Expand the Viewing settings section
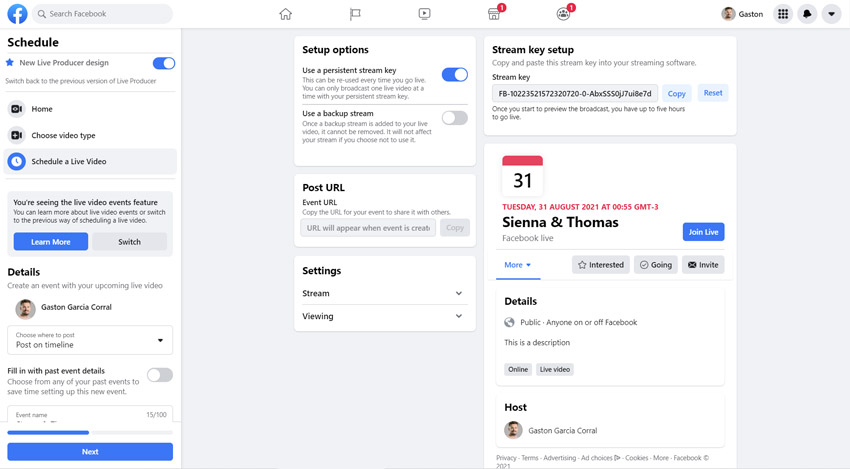Viewport: 850px width, 469px height. coord(384,316)
